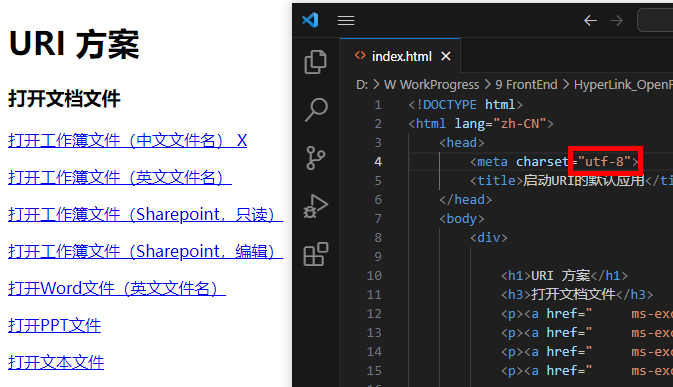The image size is (673, 387).
Task: Open the Extensions view
Action: tap(316, 254)
